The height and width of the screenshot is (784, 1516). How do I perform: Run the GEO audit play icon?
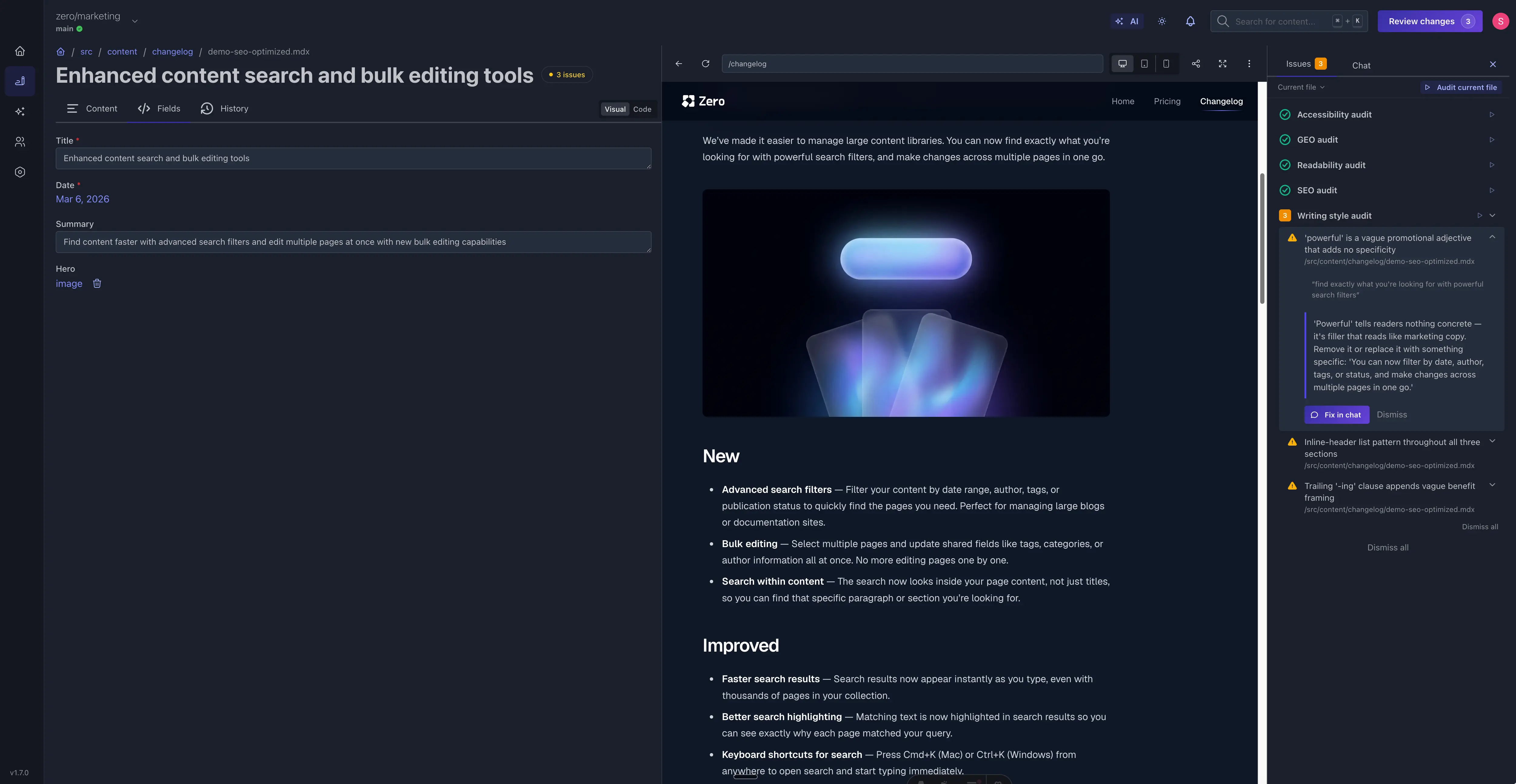tap(1492, 140)
